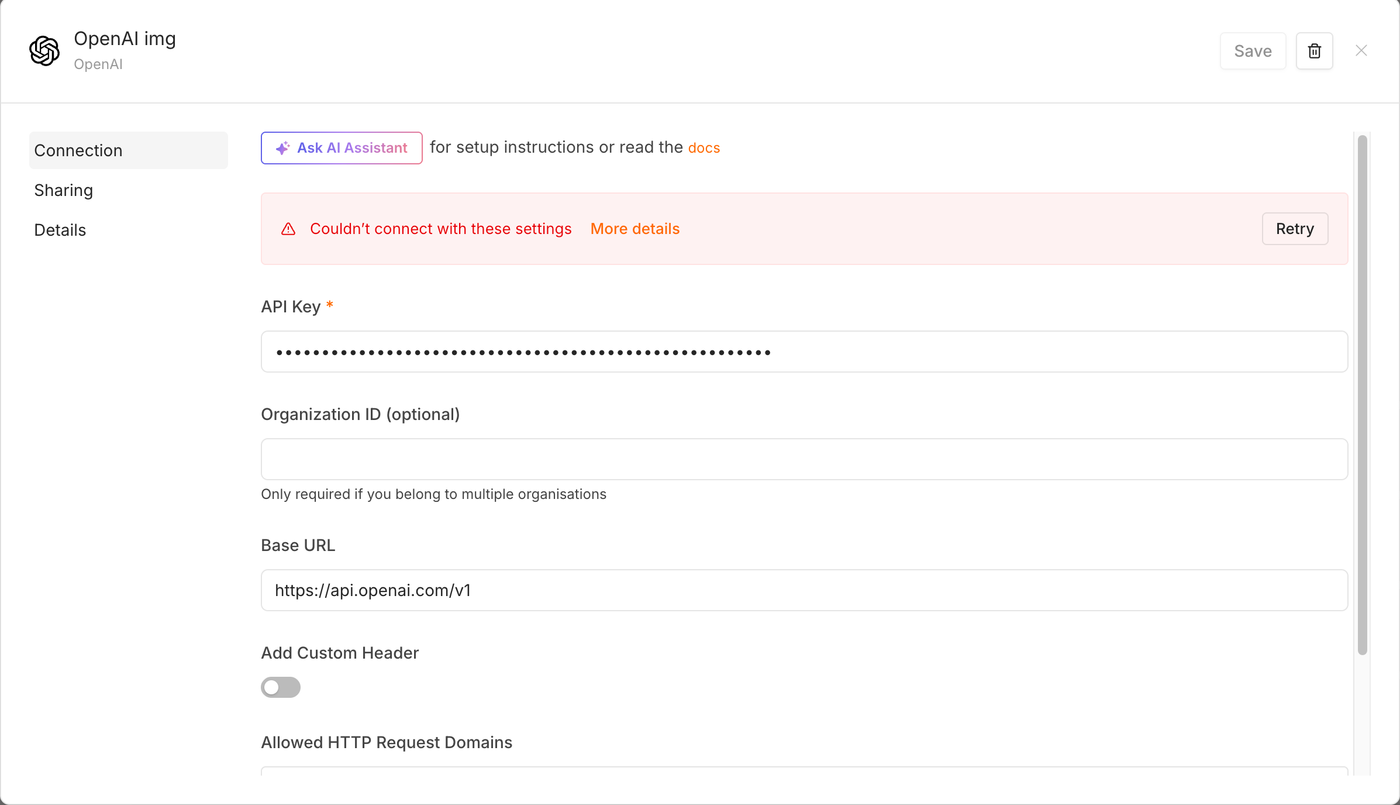
Task: Click the "Couldn't connect with these settings" message
Action: coord(441,229)
